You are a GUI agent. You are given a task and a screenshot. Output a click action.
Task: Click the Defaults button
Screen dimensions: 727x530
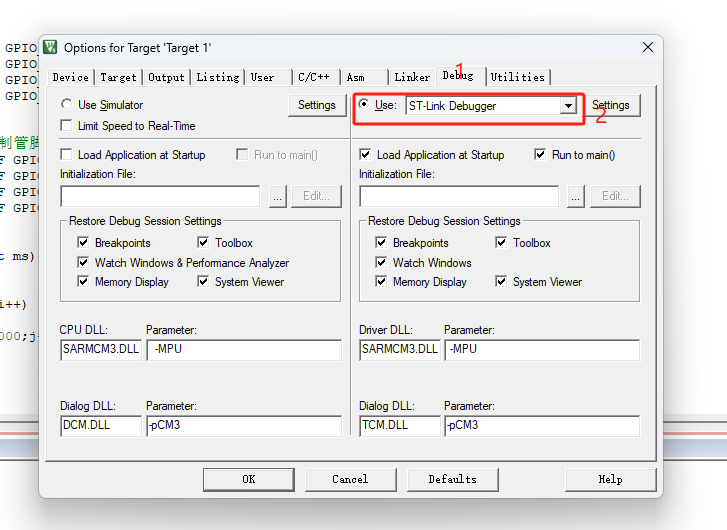[x=452, y=479]
